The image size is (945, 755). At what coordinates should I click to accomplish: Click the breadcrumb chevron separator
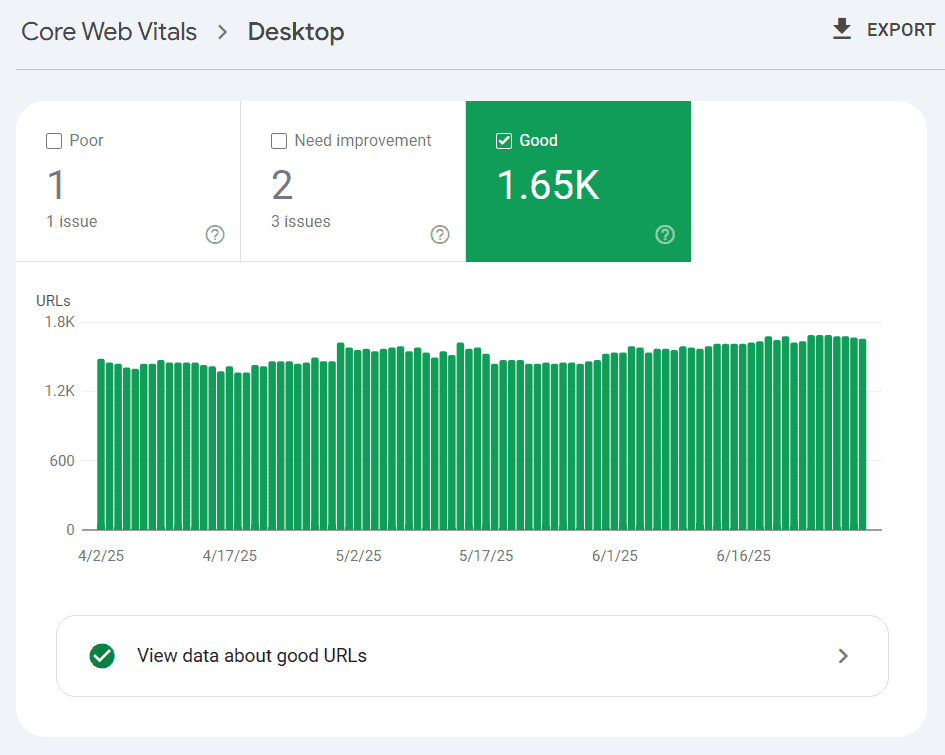(x=222, y=32)
